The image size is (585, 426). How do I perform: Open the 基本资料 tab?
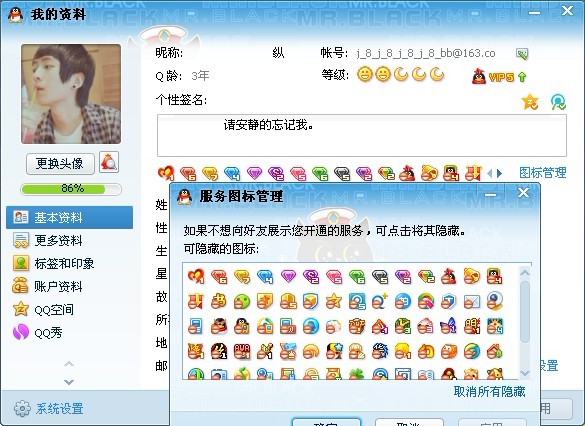(x=69, y=217)
